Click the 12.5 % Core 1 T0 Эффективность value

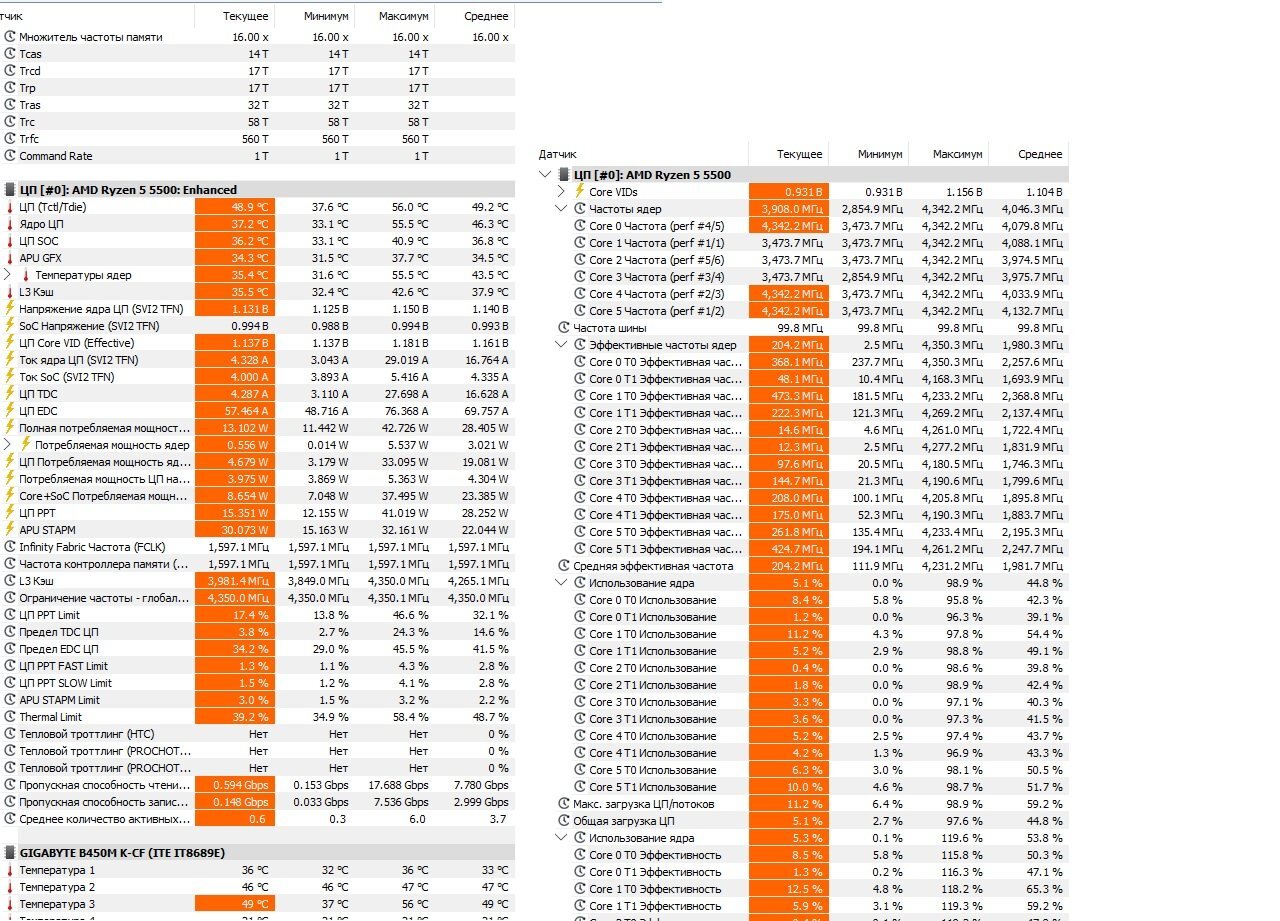tap(788, 889)
